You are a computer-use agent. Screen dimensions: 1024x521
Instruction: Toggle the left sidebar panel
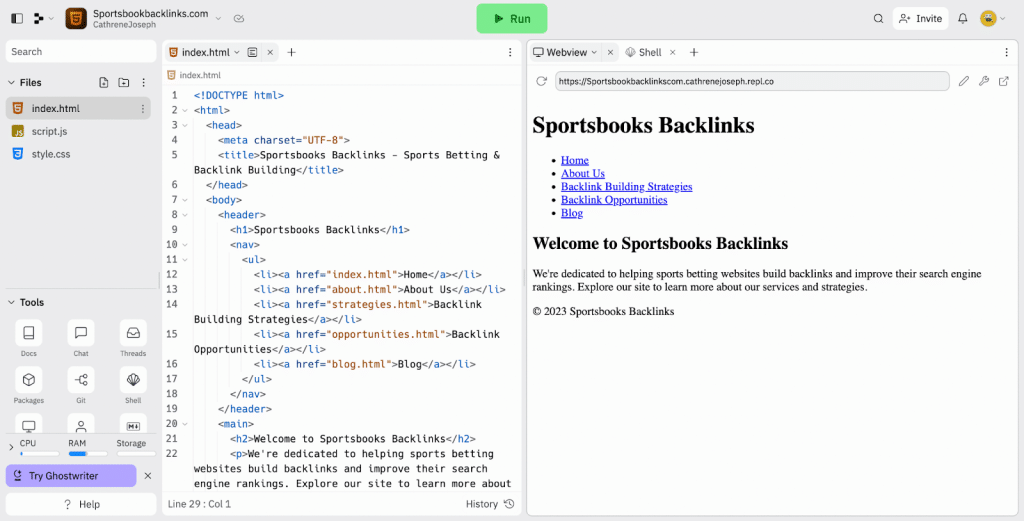[x=17, y=18]
